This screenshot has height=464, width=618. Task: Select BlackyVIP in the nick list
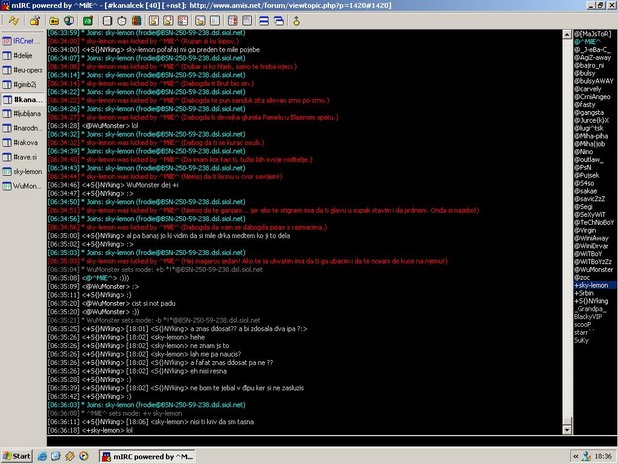tap(588, 317)
